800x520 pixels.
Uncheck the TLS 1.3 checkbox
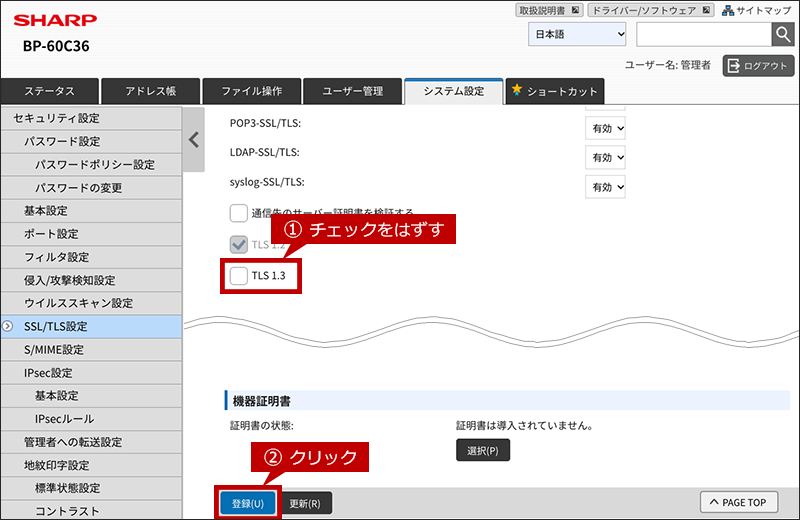coord(238,276)
